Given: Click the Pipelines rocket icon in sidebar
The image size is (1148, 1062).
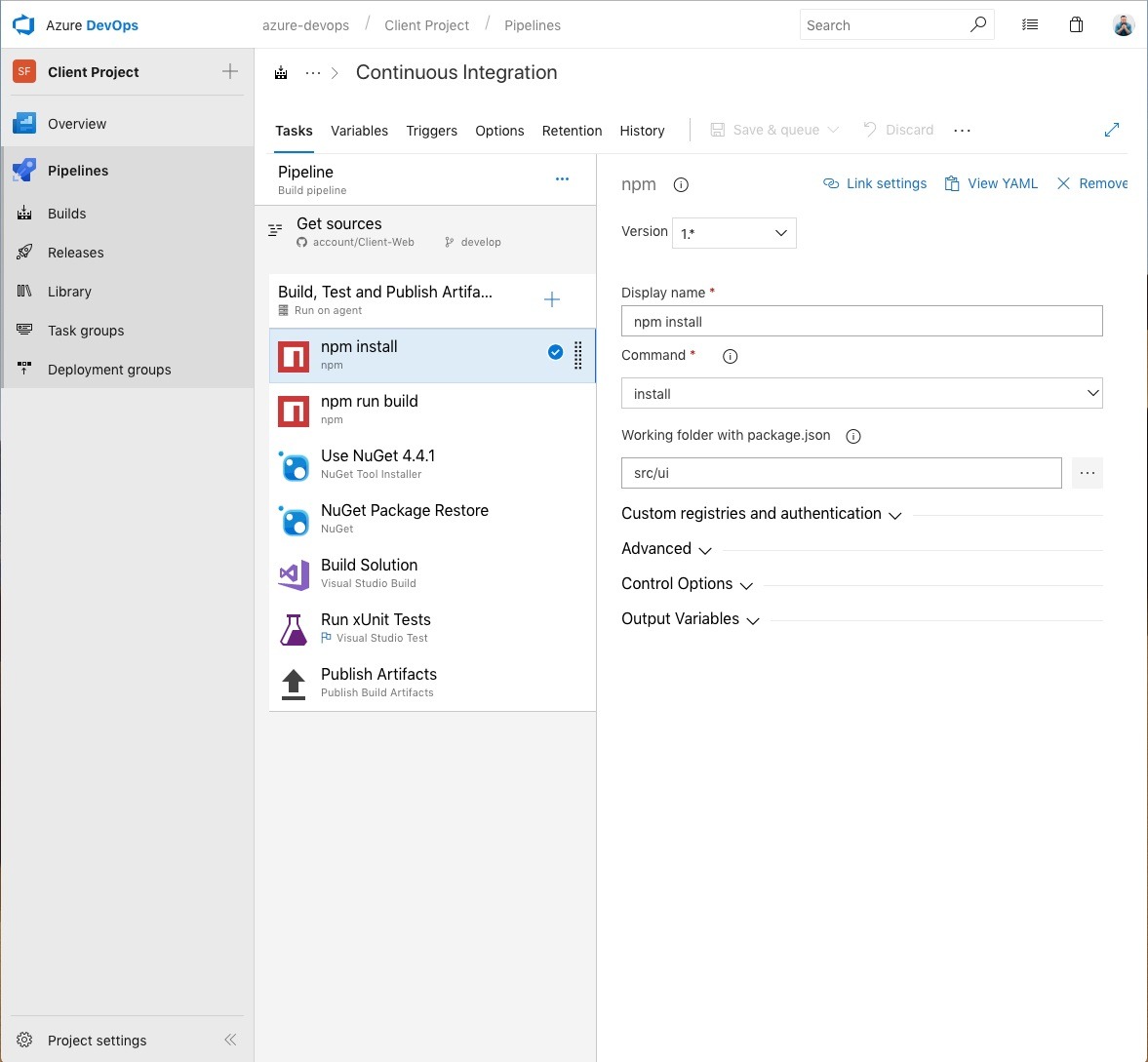Looking at the screenshot, I should coord(24,170).
